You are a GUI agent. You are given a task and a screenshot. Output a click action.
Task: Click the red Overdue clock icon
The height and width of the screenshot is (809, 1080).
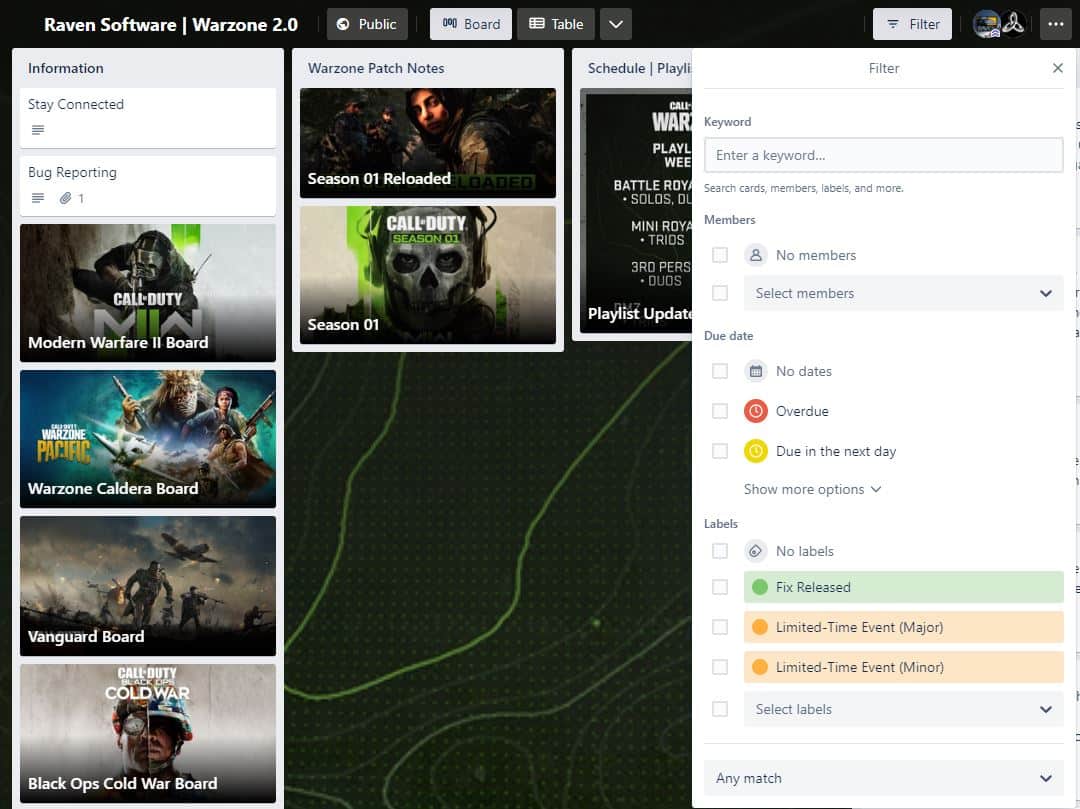(756, 411)
